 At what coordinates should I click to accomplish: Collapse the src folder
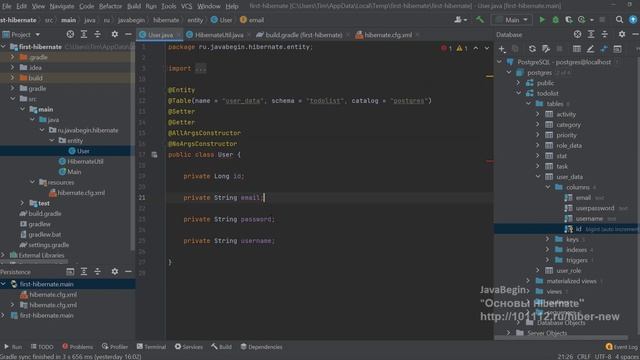click(13, 99)
